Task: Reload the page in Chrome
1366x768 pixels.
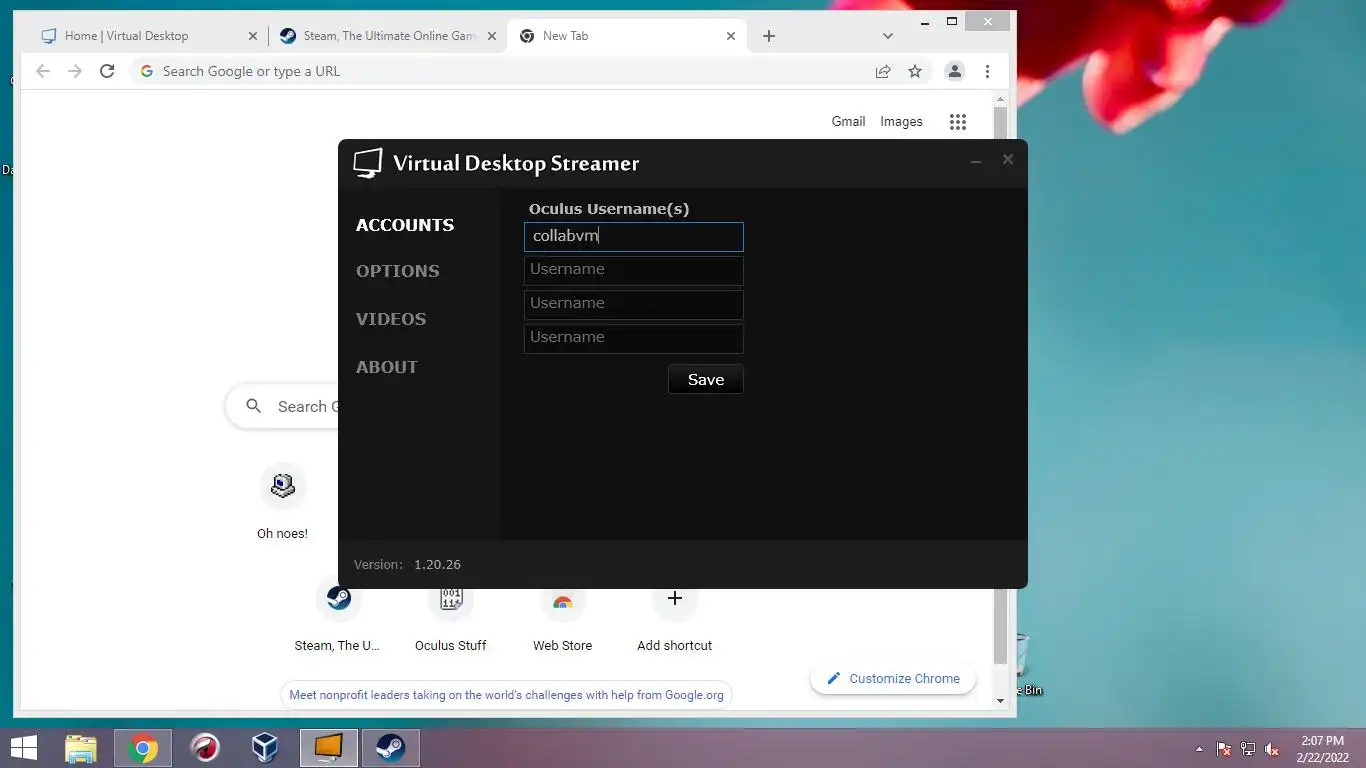Action: click(107, 71)
